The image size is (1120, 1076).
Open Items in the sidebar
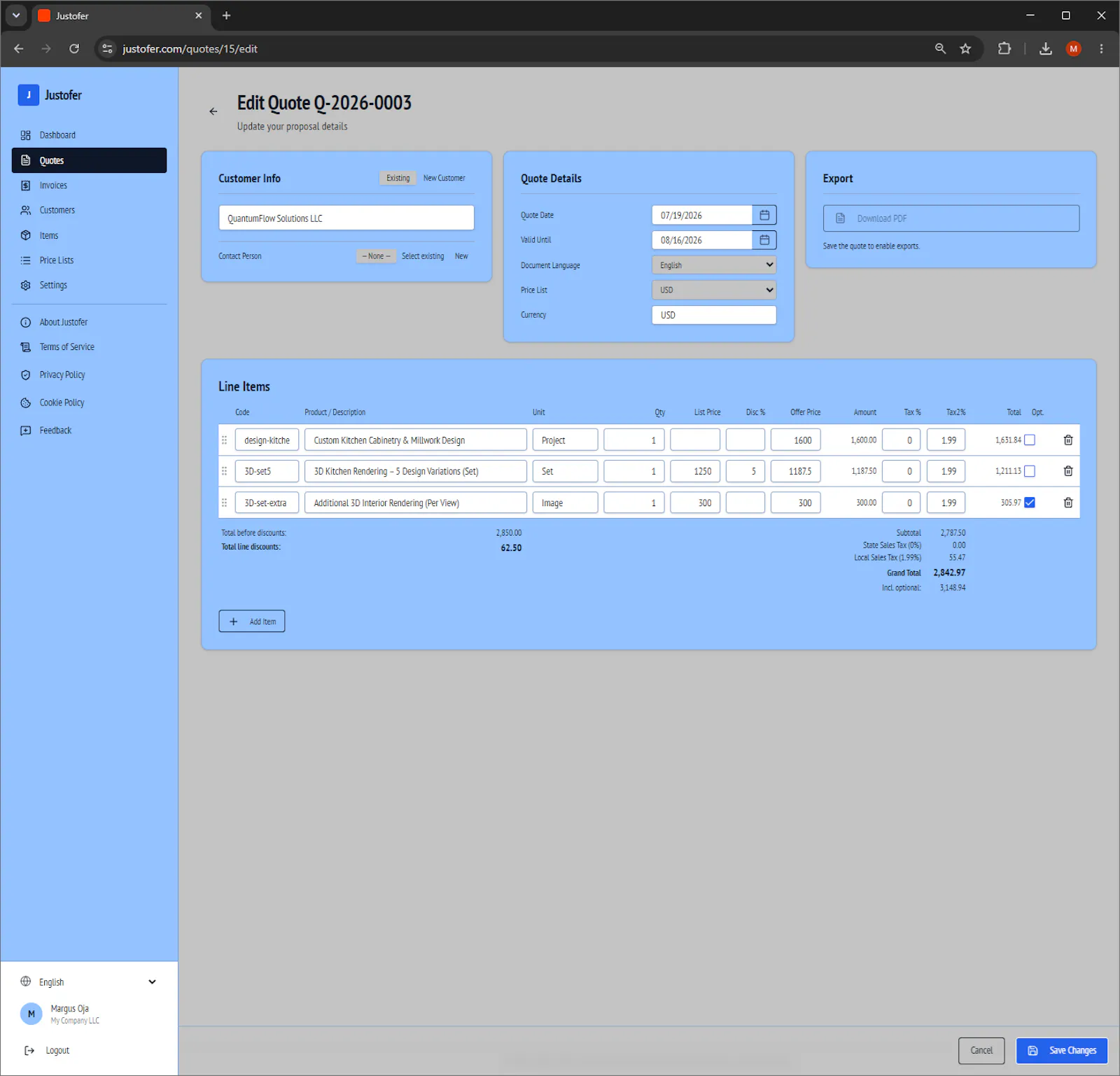(89, 235)
